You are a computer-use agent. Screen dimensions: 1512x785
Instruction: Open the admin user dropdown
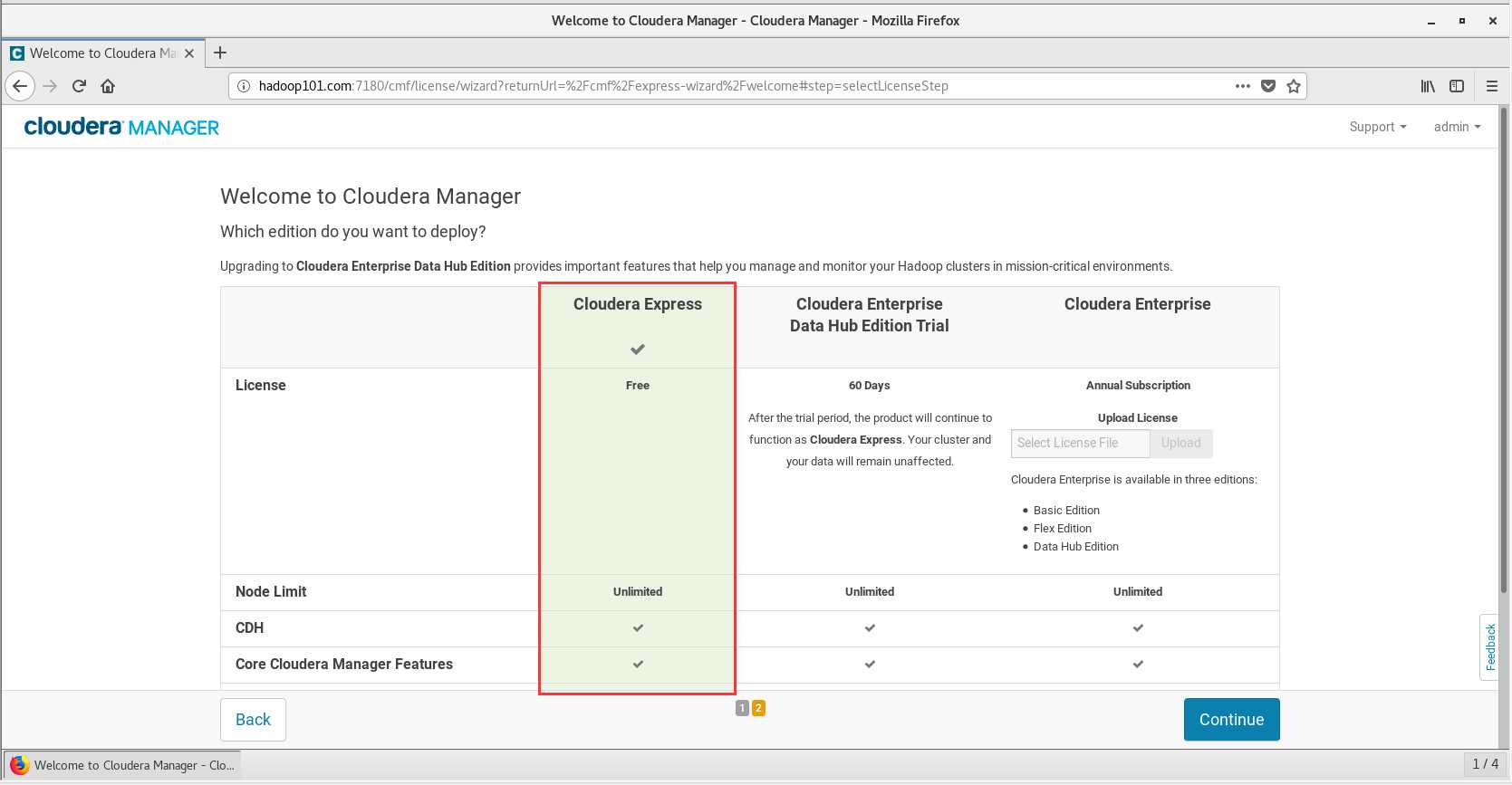pos(1457,127)
